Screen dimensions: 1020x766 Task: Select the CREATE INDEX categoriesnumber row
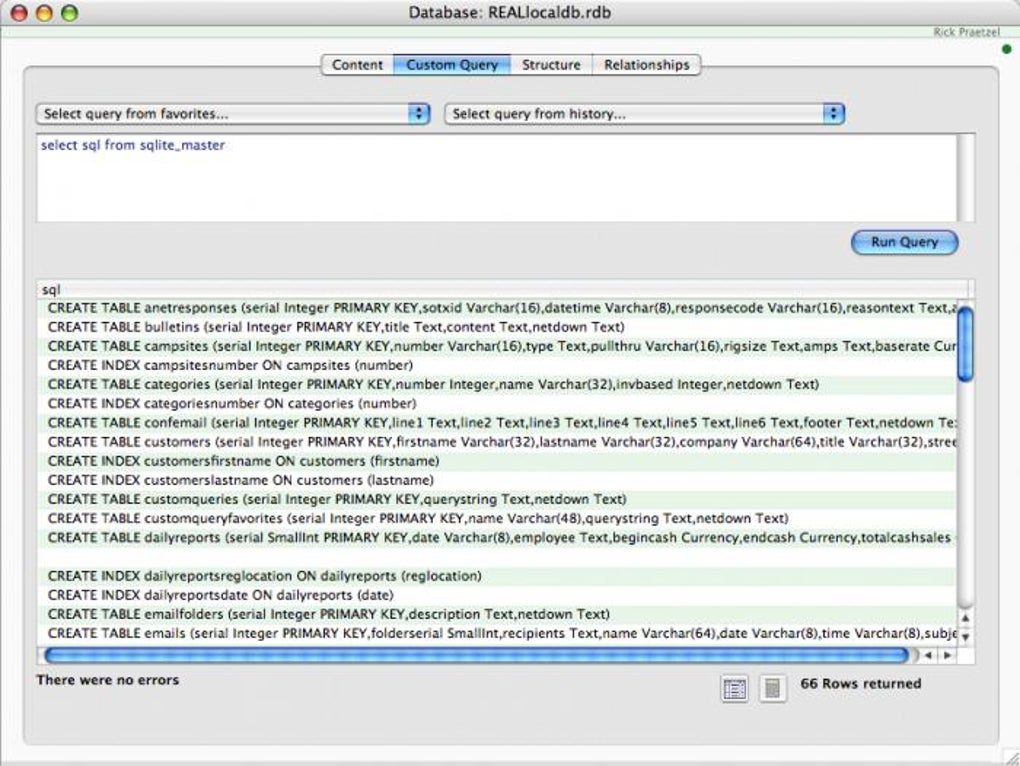[x=497, y=404]
